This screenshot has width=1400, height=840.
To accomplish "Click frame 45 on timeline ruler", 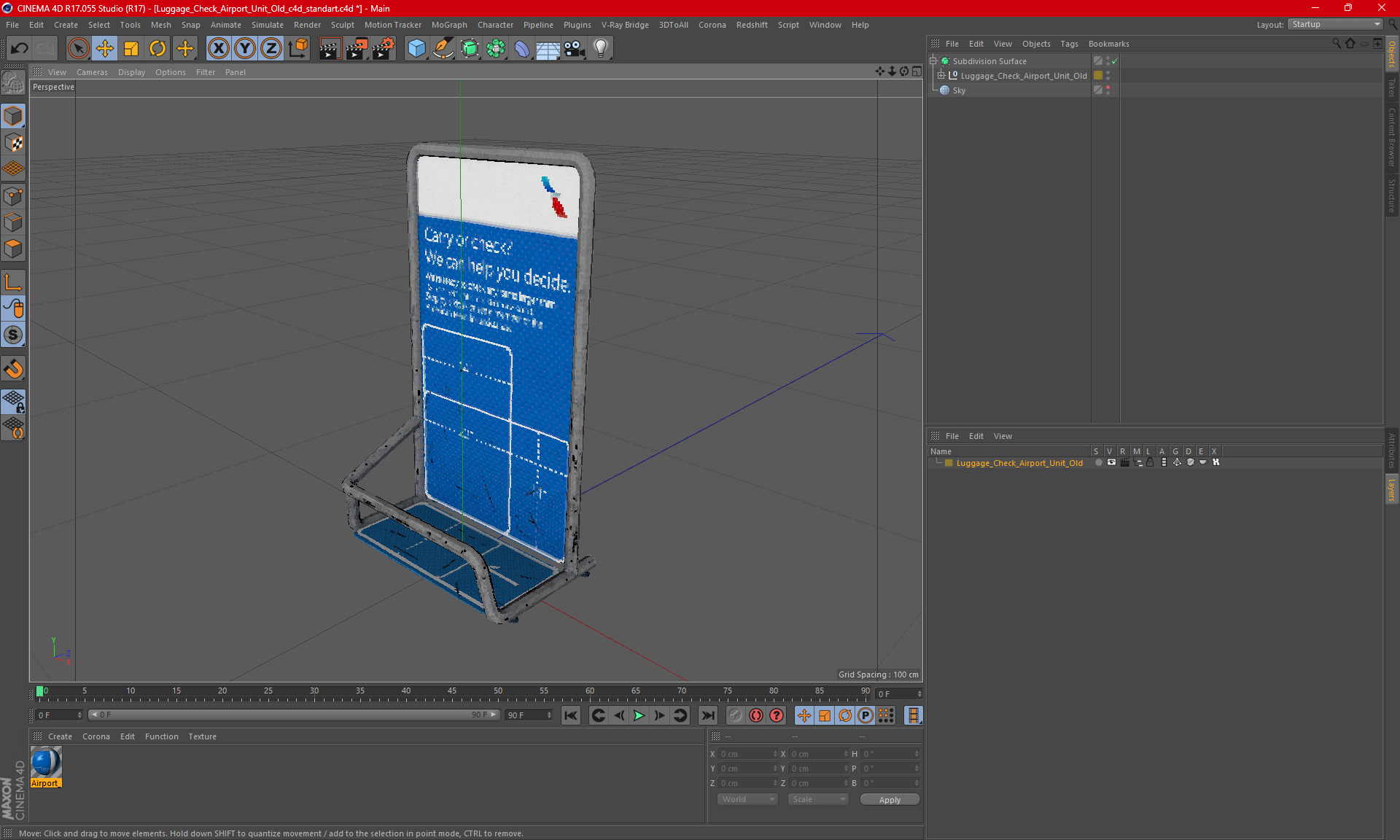I will pos(452,692).
